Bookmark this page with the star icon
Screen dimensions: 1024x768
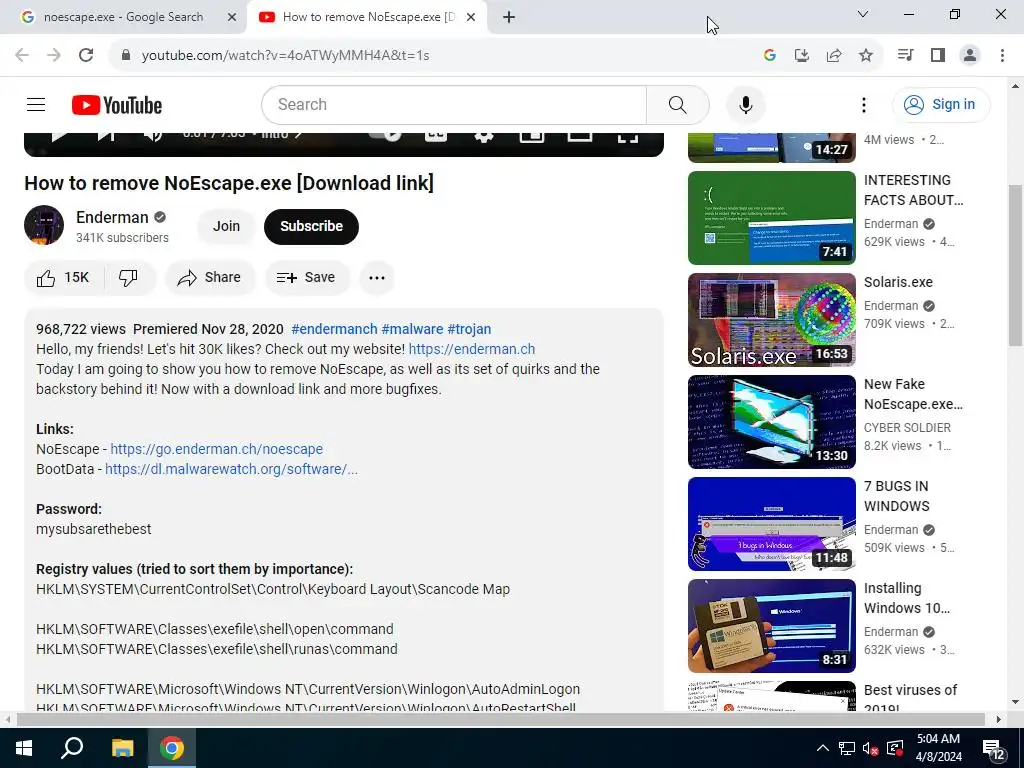[x=865, y=55]
